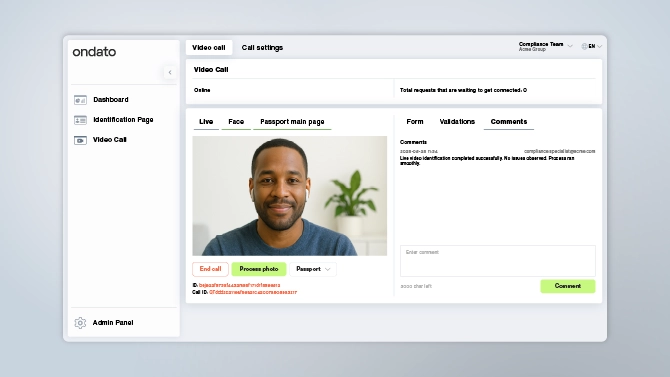
Task: Select the Face tab
Action: (x=236, y=122)
